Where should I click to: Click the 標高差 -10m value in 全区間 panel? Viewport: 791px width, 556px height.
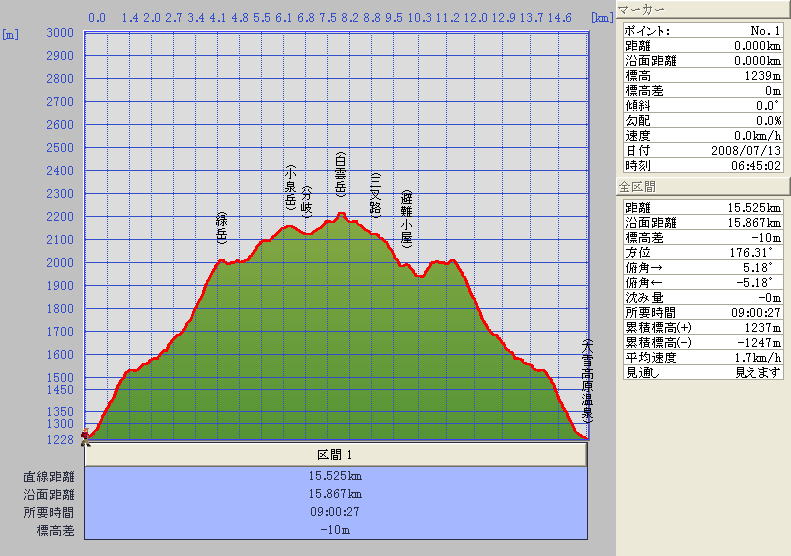[x=766, y=238]
